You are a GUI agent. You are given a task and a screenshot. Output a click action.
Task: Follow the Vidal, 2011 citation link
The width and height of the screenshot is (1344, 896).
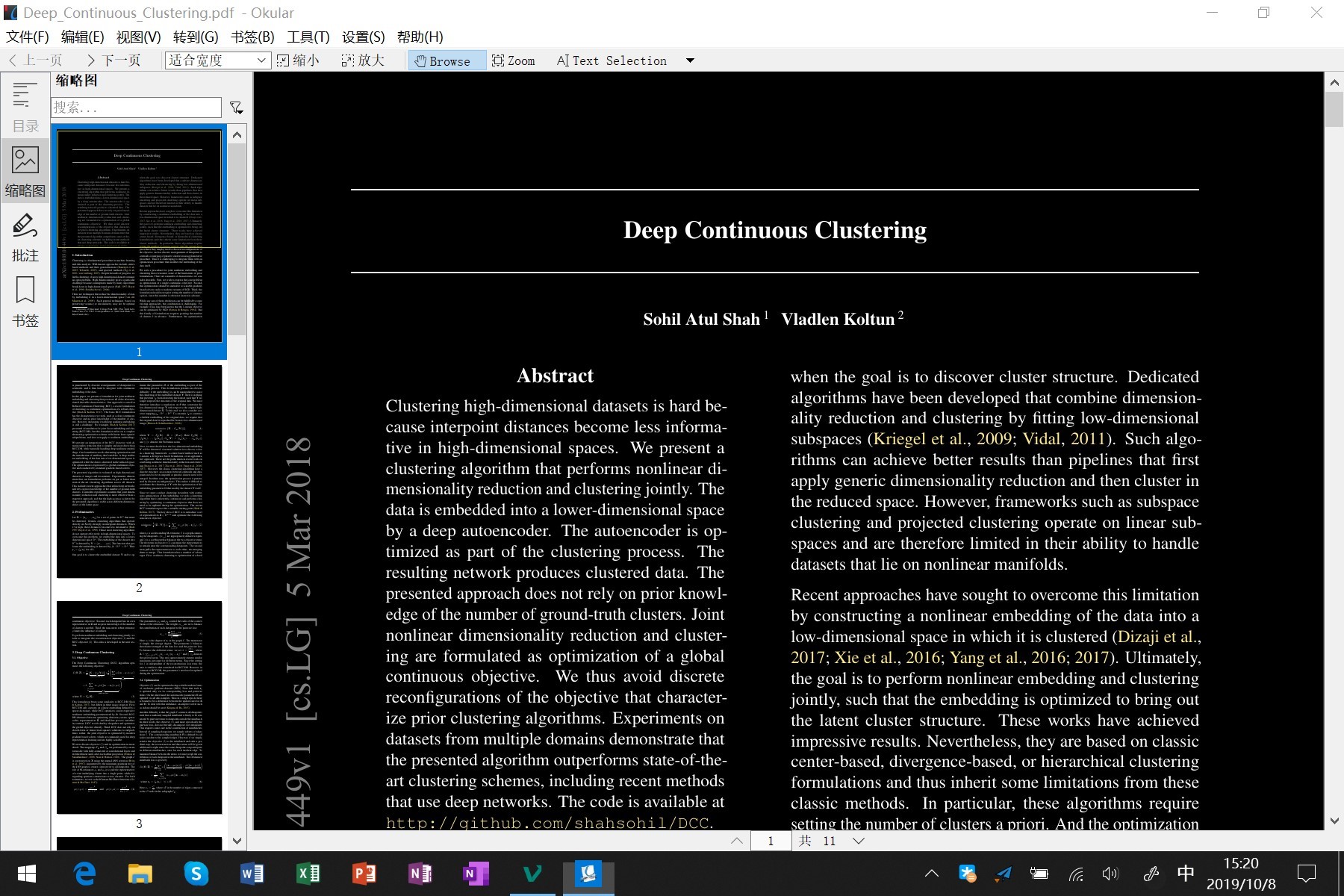coord(1064,439)
